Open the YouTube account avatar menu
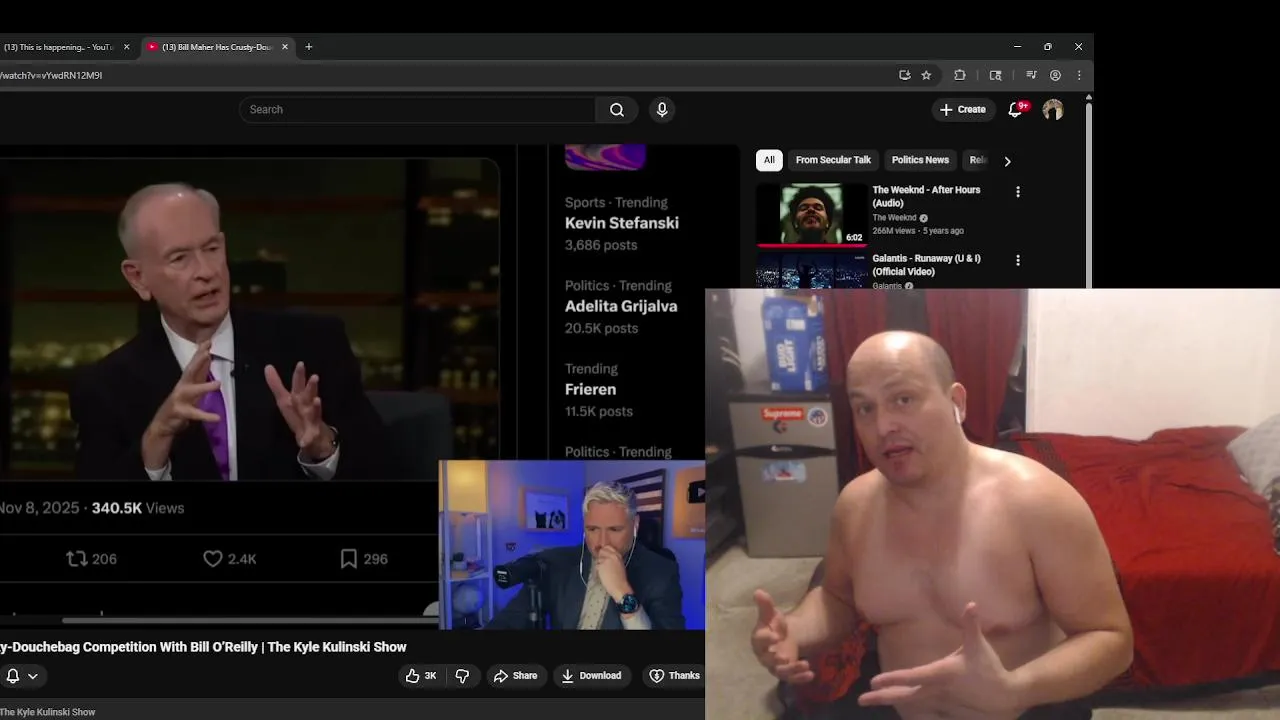Image resolution: width=1280 pixels, height=720 pixels. pos(1053,110)
